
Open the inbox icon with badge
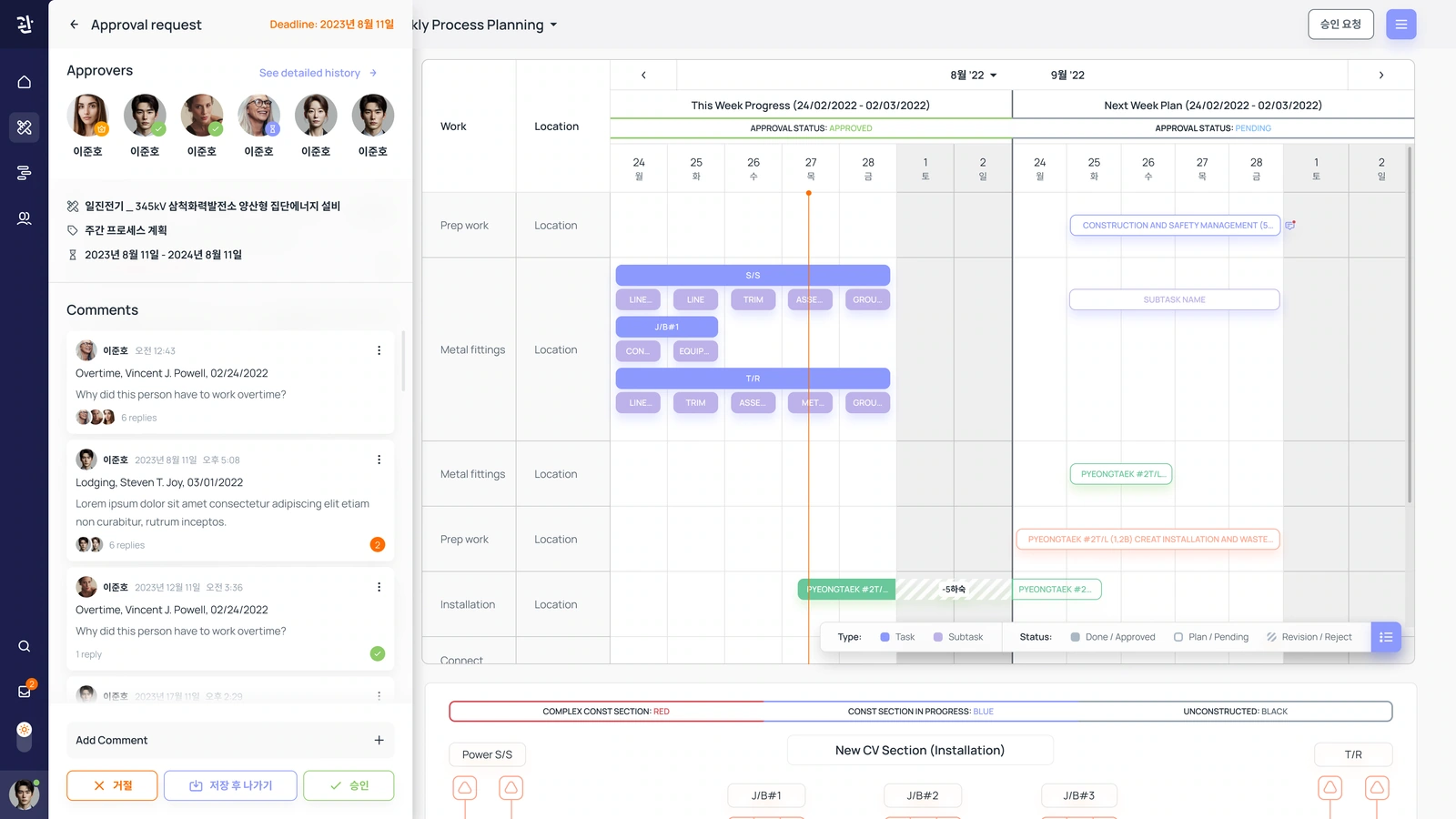click(x=25, y=691)
